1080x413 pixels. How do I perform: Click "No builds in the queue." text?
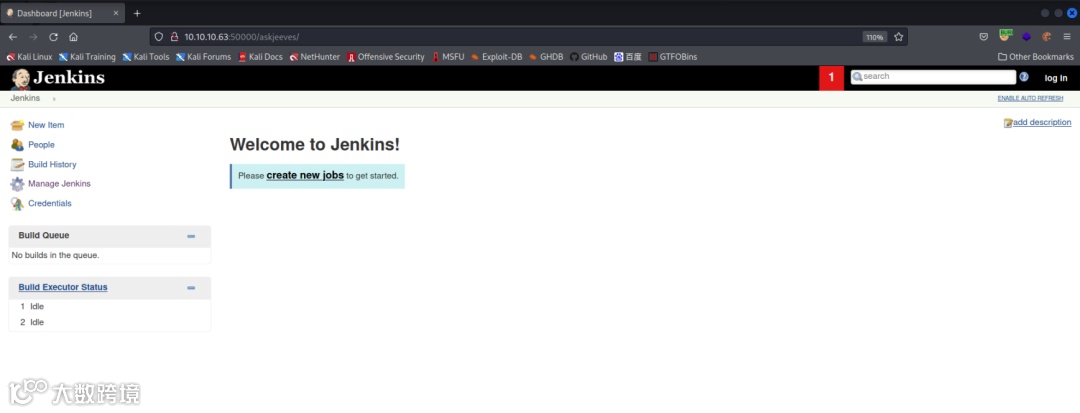pyautogui.click(x=56, y=255)
